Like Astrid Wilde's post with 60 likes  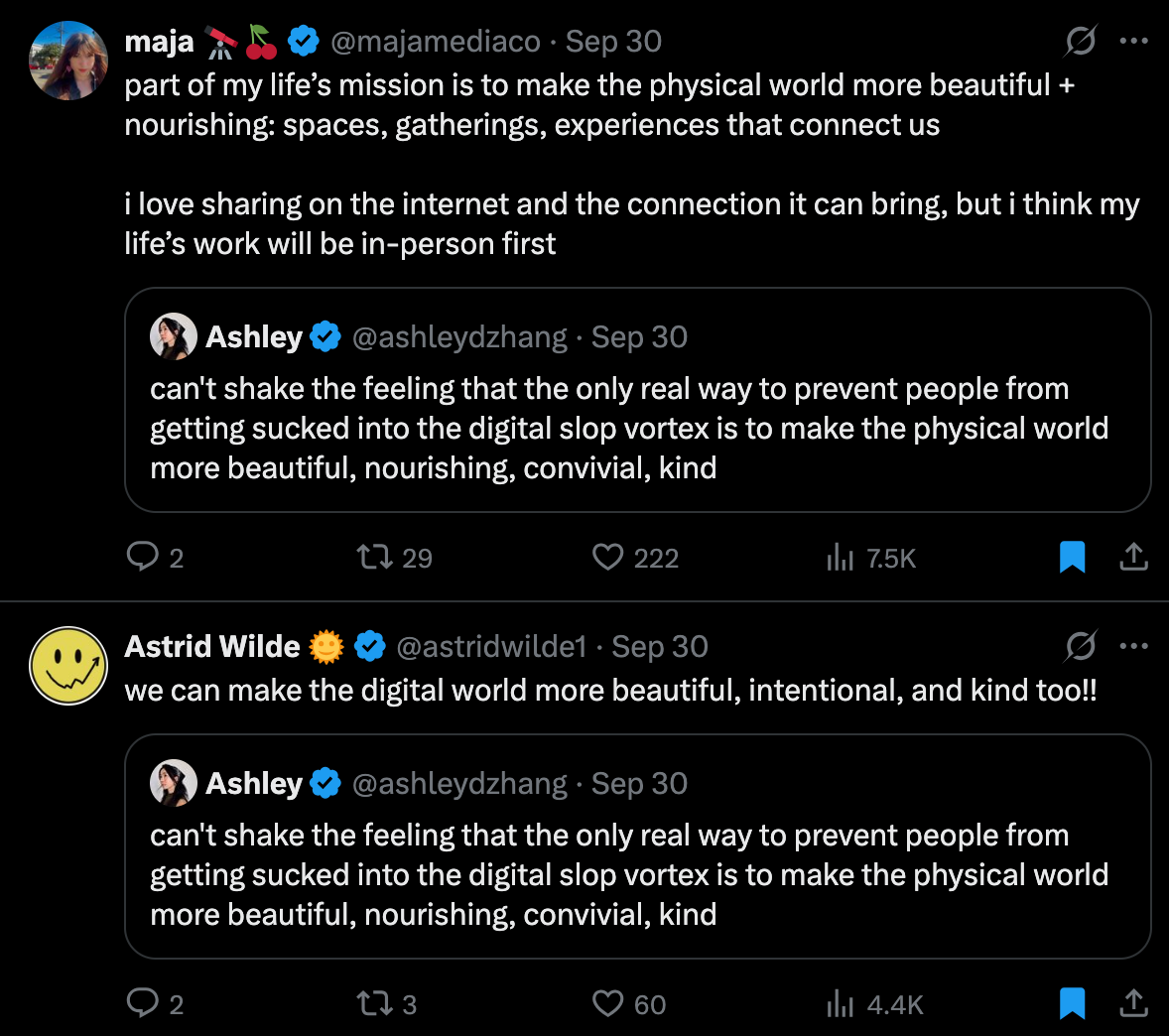click(x=608, y=1003)
